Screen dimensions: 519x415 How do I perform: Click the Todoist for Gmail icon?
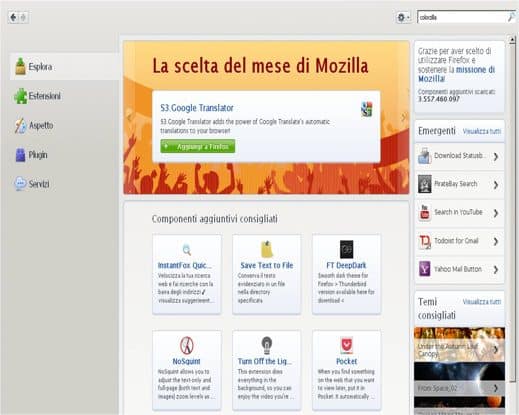coord(425,241)
